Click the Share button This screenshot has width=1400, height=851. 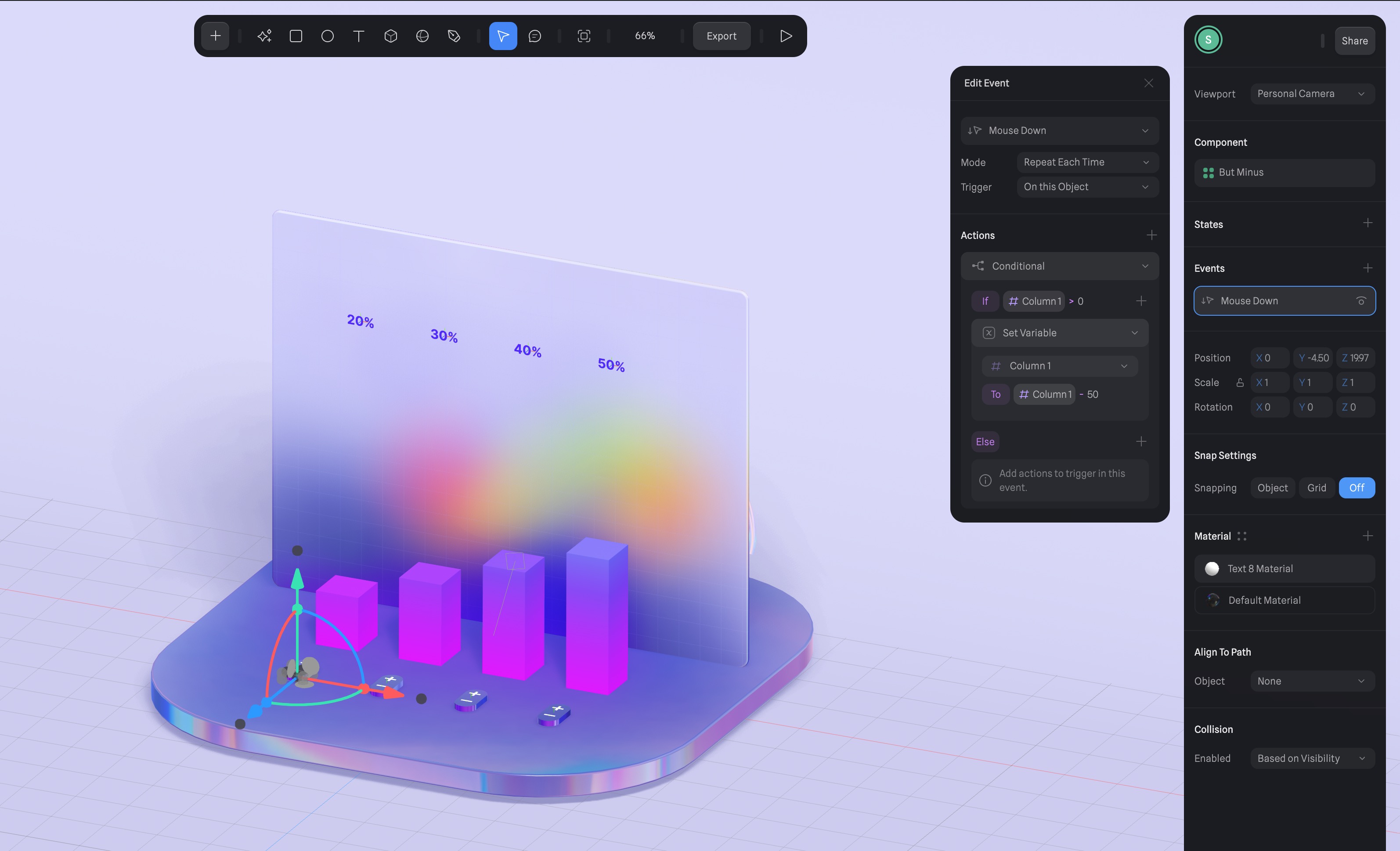(x=1355, y=40)
